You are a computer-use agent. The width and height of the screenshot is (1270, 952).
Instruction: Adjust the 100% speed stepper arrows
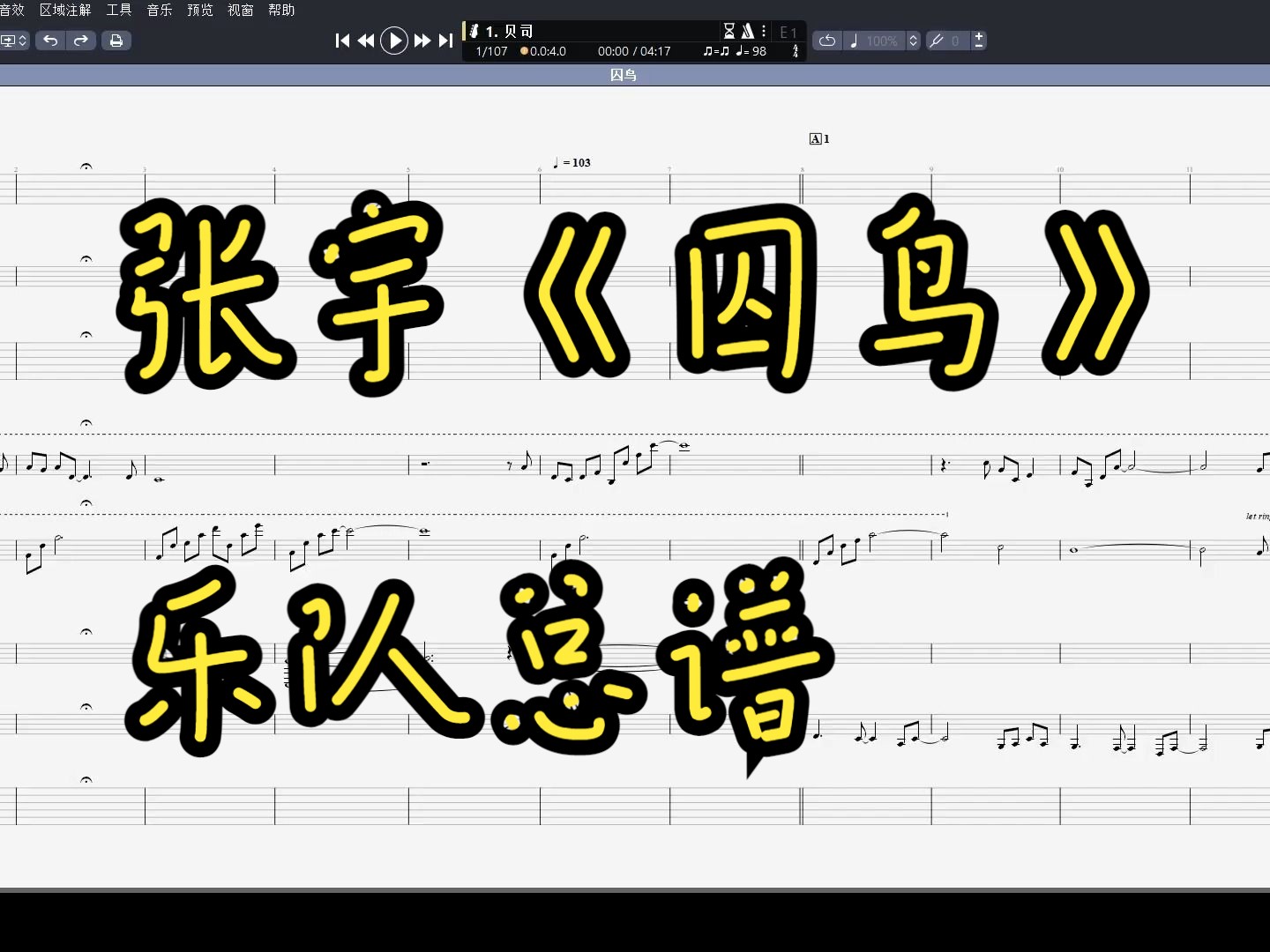[x=914, y=41]
